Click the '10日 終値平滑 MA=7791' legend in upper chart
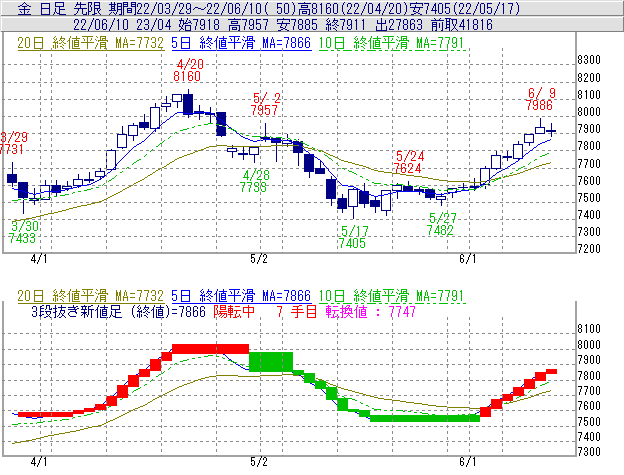This screenshot has height=475, width=624. pyautogui.click(x=392, y=43)
